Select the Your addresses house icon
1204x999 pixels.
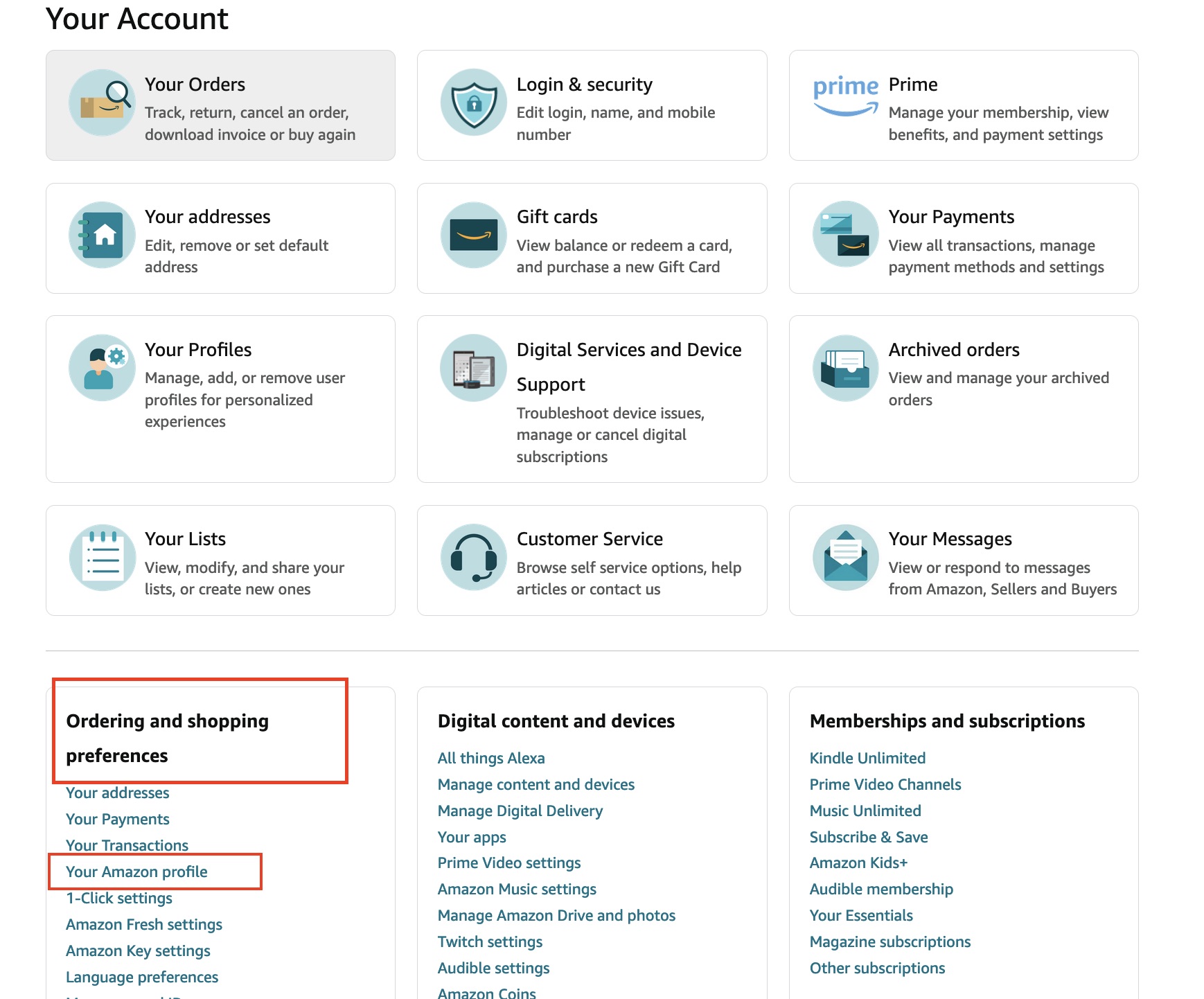102,235
